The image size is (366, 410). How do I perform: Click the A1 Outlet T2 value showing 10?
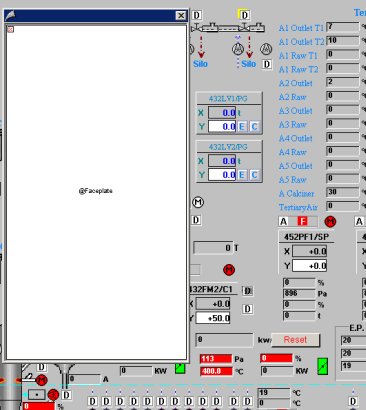343,41
